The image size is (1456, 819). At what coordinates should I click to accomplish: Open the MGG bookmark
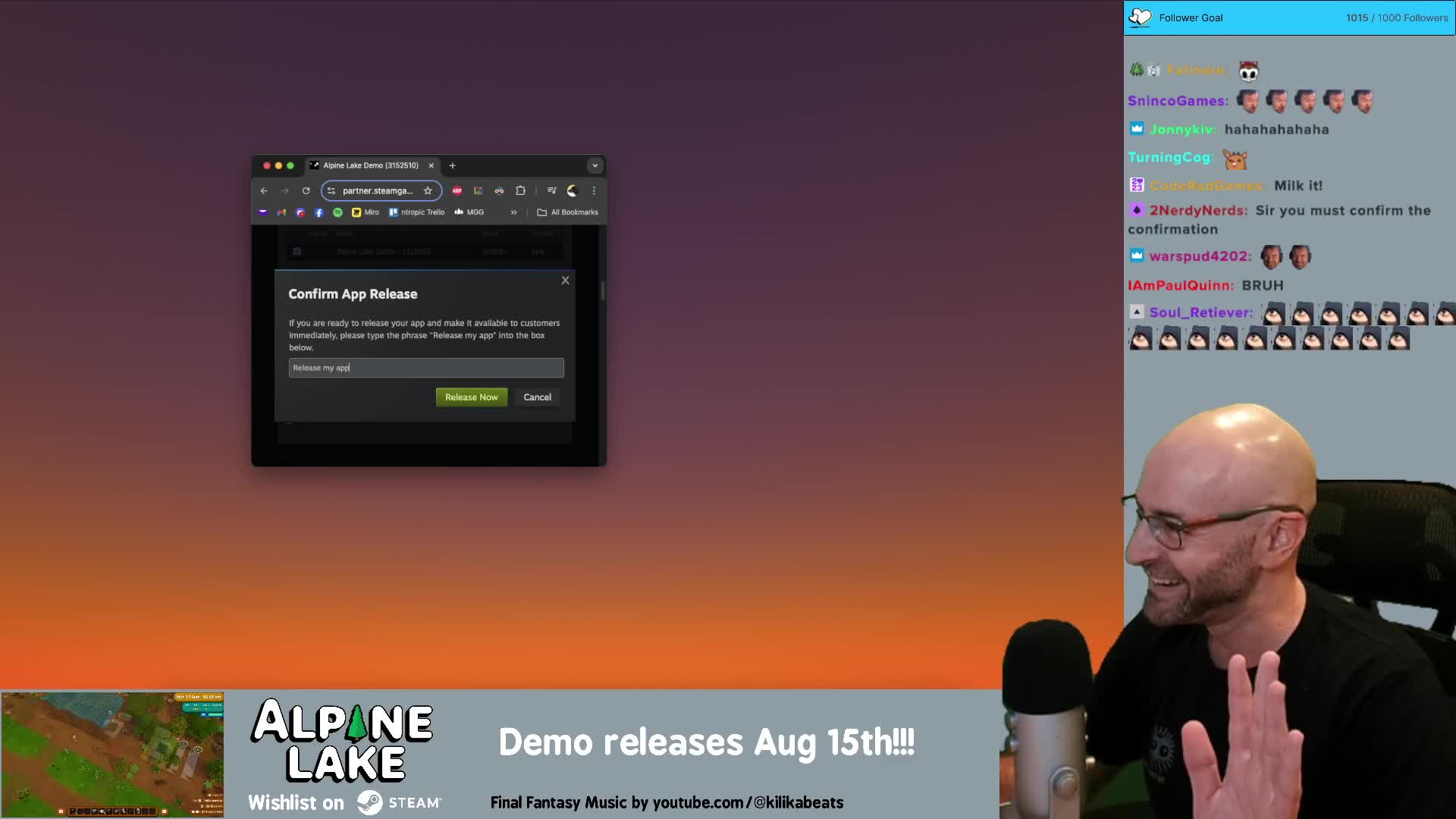coord(469,212)
